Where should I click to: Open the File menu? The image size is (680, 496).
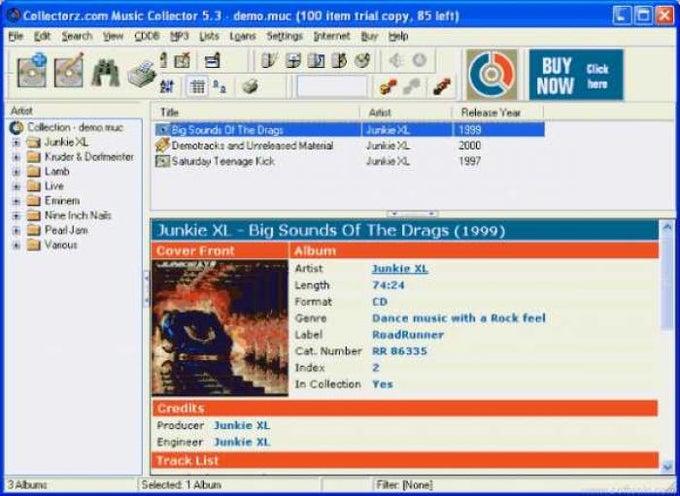point(16,36)
